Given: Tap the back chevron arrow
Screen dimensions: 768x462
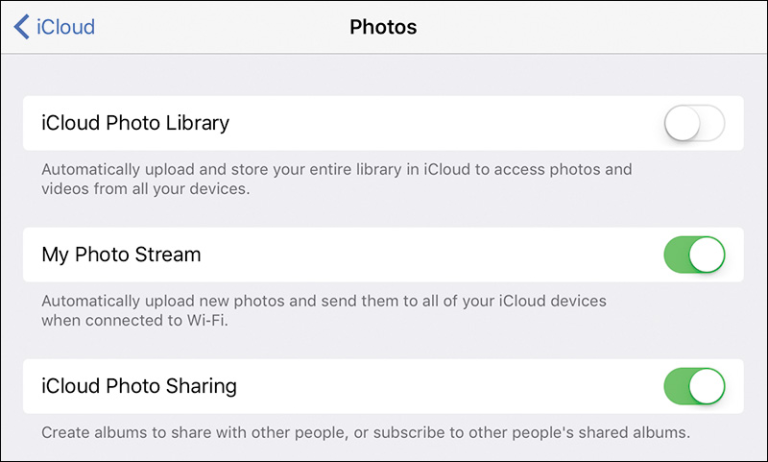Looking at the screenshot, I should [x=21, y=27].
